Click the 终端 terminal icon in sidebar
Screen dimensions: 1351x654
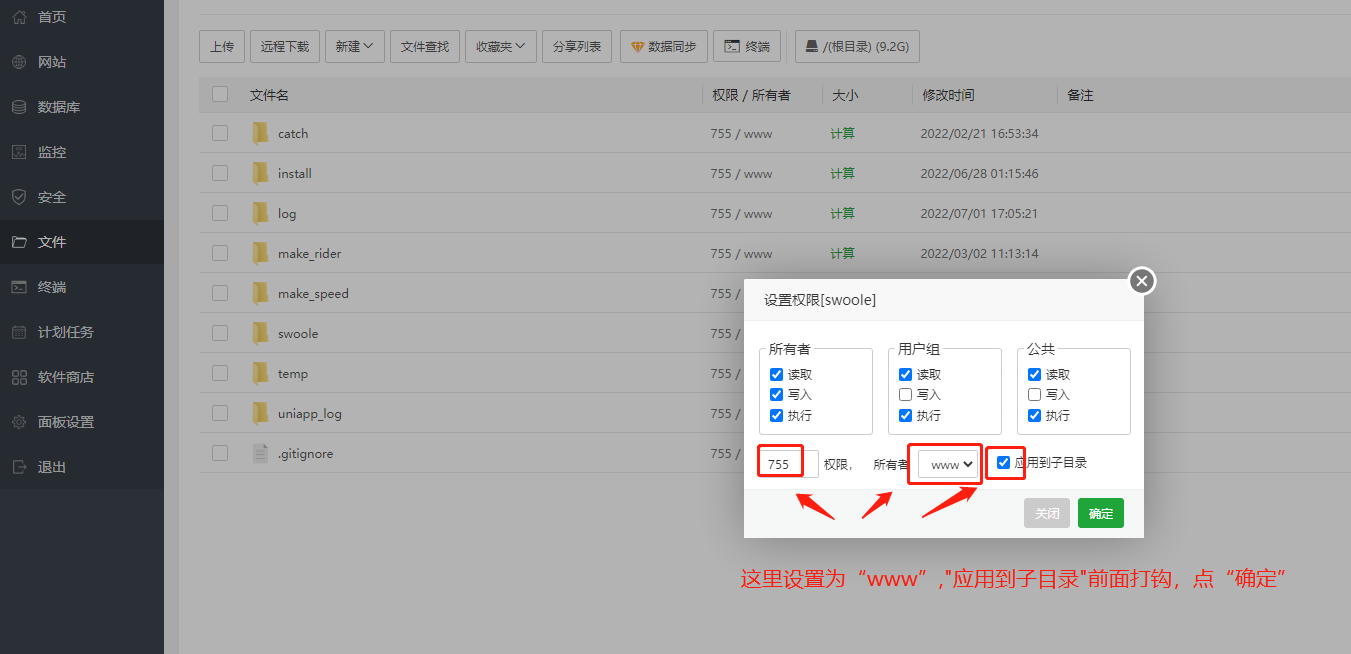tap(19, 287)
